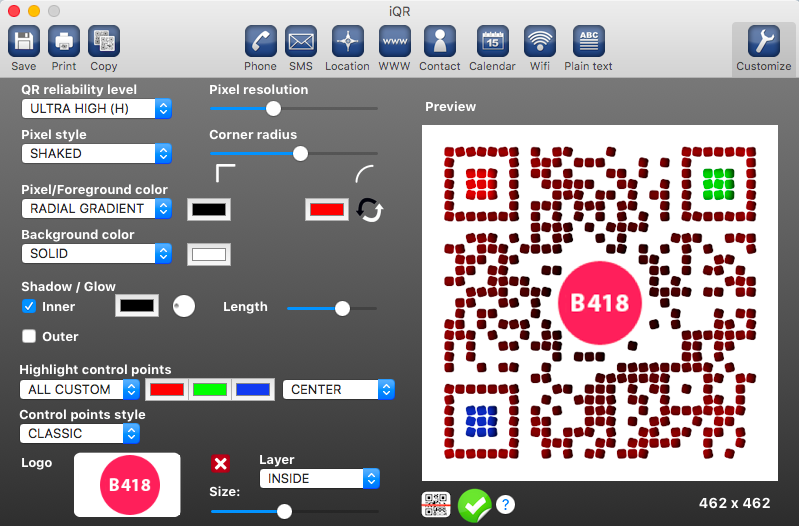
Task: Enable the Outer shadow checkbox
Action: [29, 336]
